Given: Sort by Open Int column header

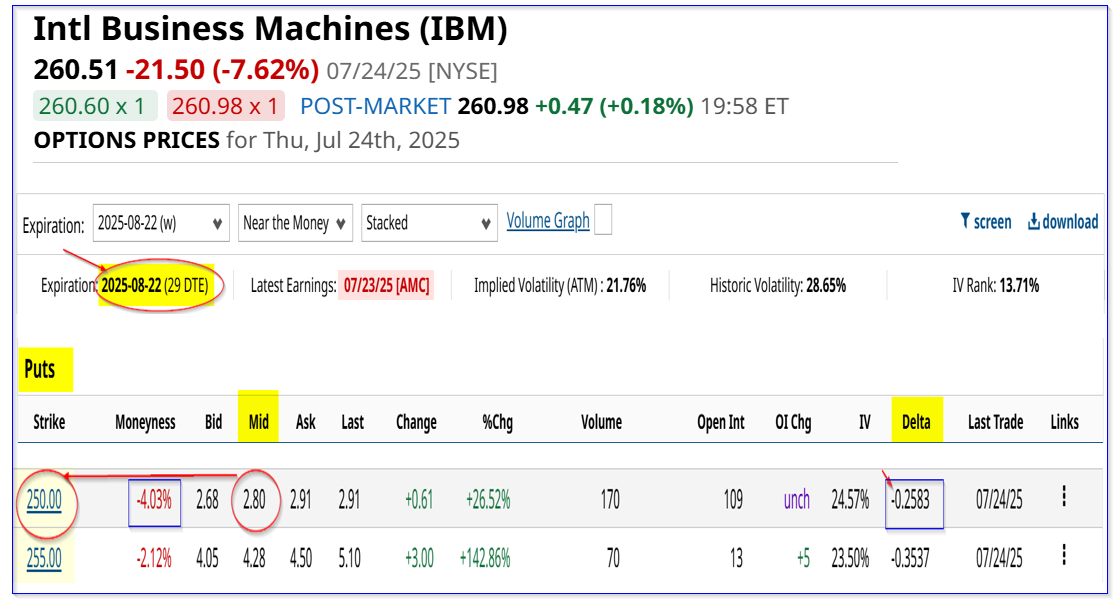Looking at the screenshot, I should tap(720, 423).
